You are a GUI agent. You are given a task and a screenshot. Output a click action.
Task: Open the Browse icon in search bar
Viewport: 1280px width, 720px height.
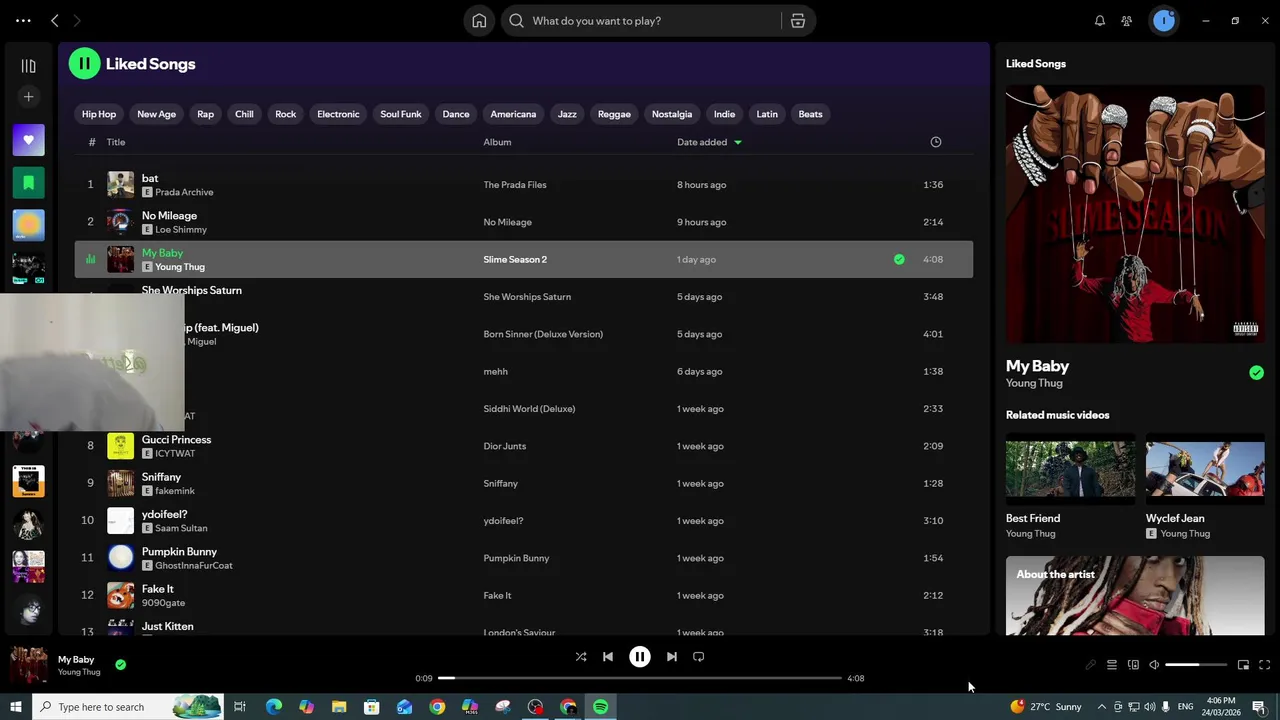click(x=798, y=21)
